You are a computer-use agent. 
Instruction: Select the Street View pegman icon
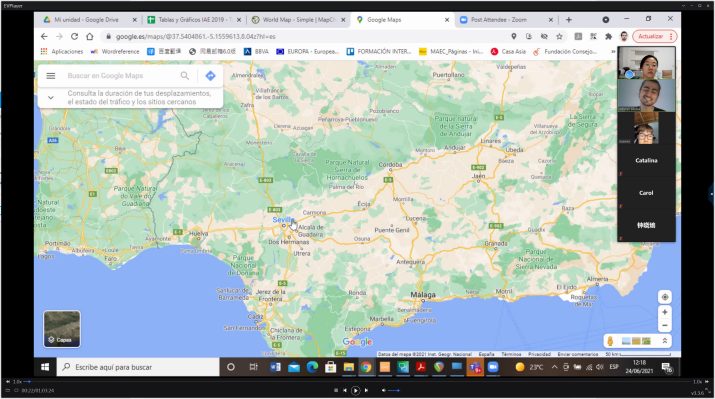coord(610,341)
